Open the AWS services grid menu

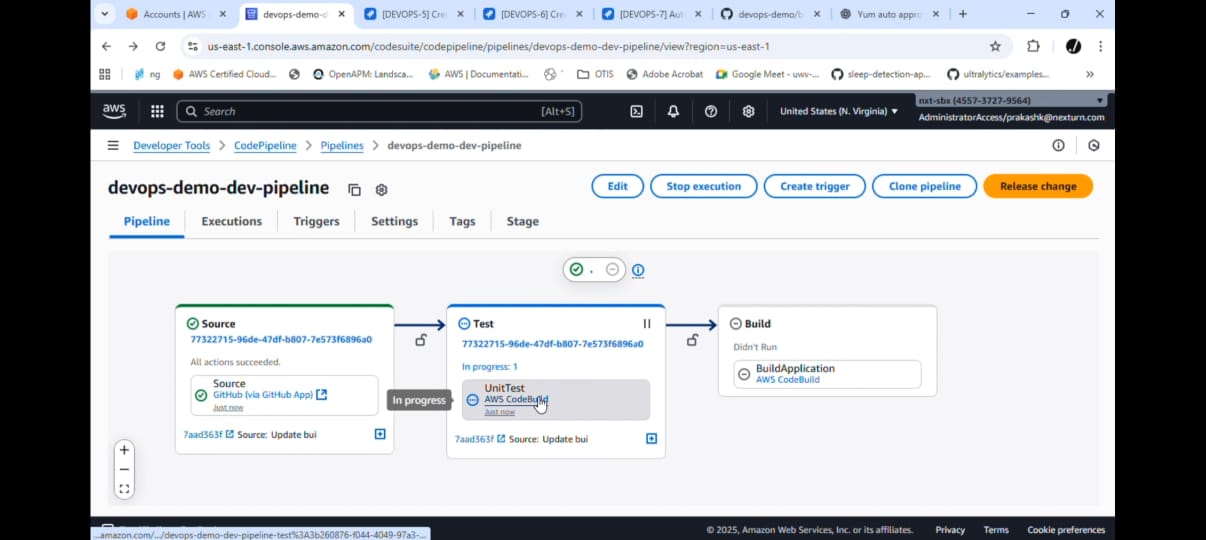[x=157, y=111]
